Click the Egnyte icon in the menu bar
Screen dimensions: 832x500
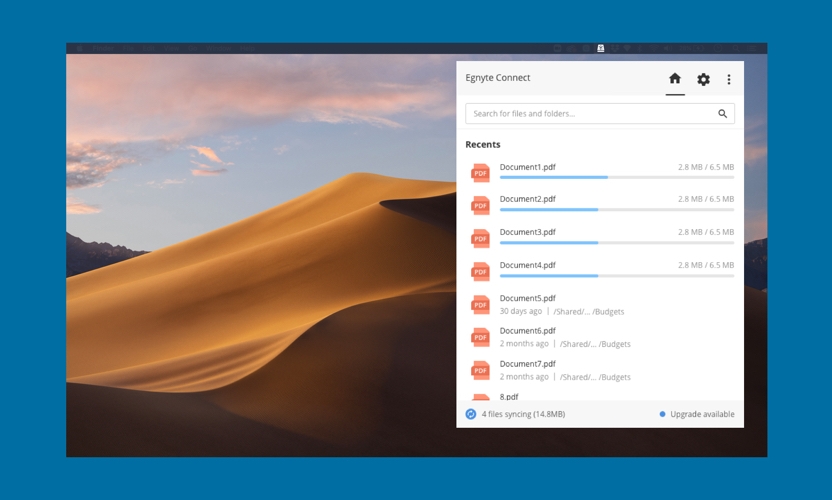(600, 48)
